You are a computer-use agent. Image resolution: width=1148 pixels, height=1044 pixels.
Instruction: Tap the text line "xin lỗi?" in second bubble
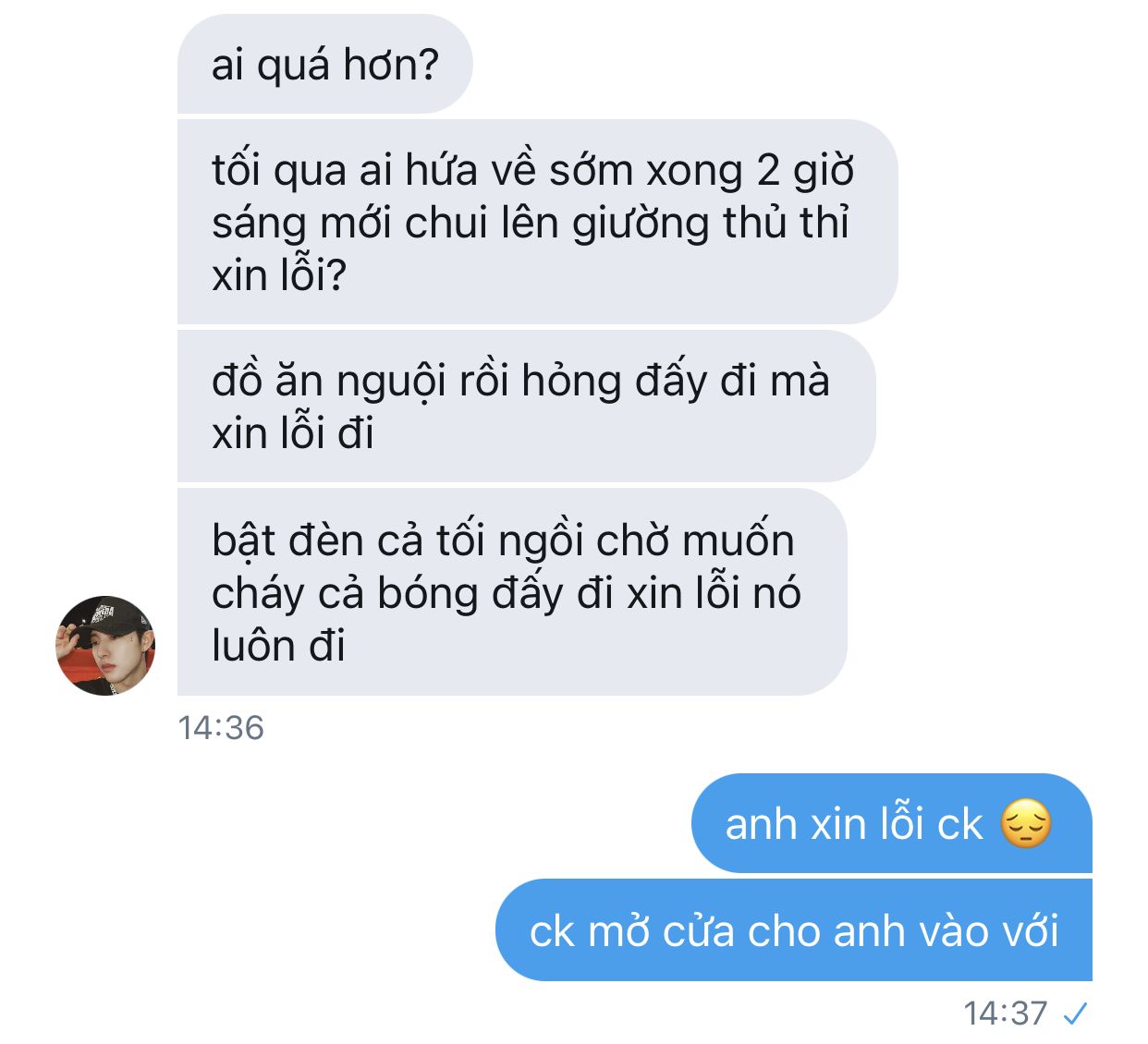pyautogui.click(x=278, y=275)
